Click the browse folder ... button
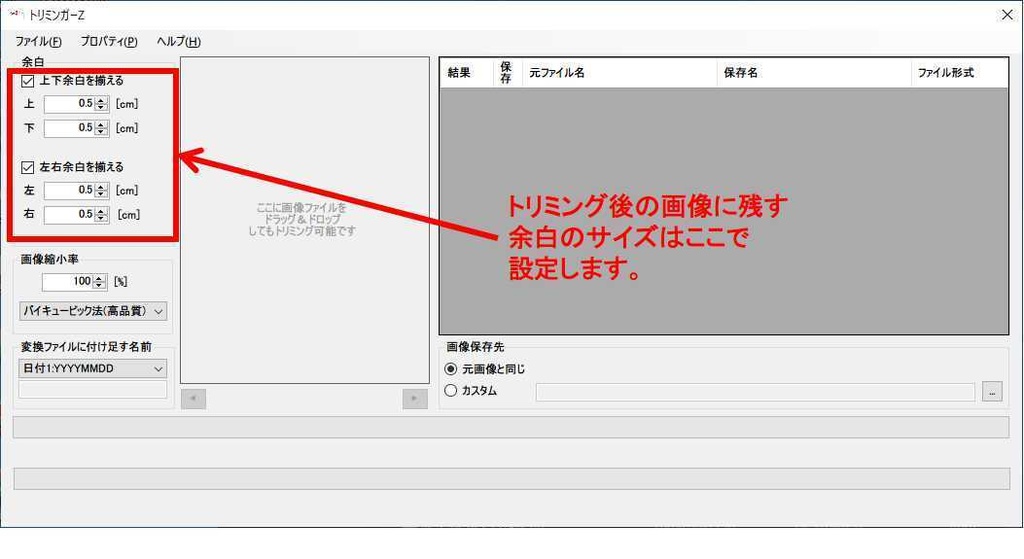1024x559 pixels. pyautogui.click(x=992, y=392)
